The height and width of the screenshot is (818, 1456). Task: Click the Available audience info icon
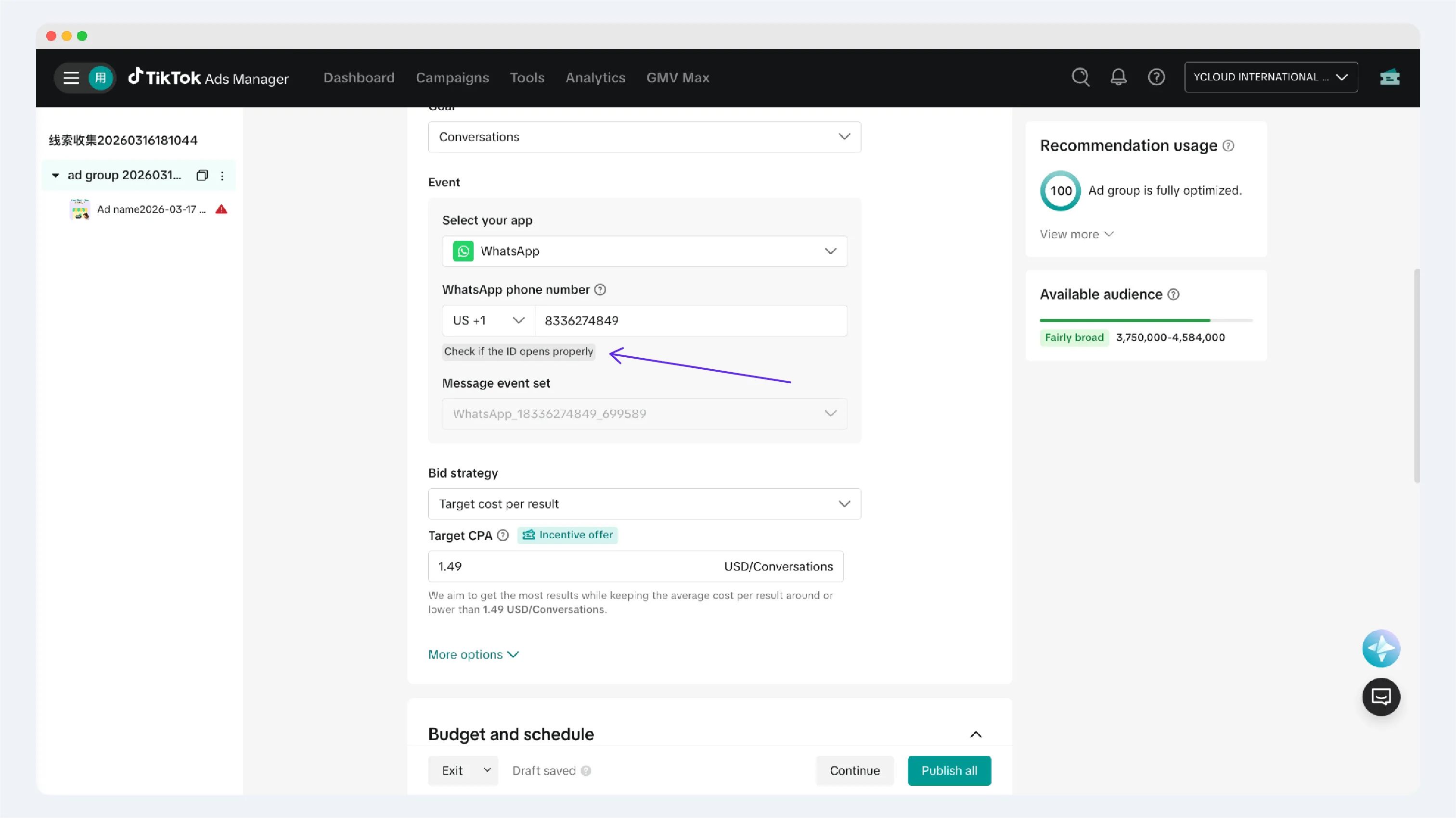1173,295
